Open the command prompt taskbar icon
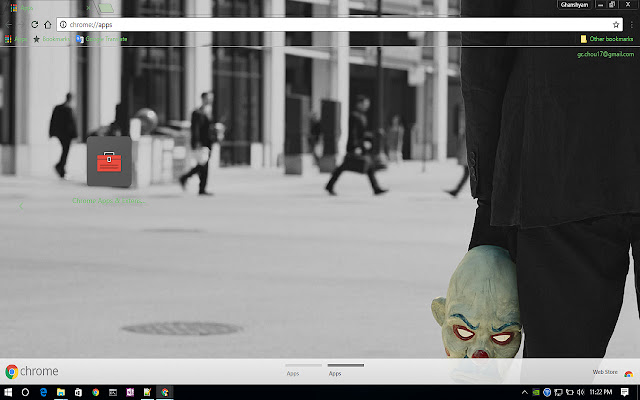640x400 pixels. coord(113,392)
